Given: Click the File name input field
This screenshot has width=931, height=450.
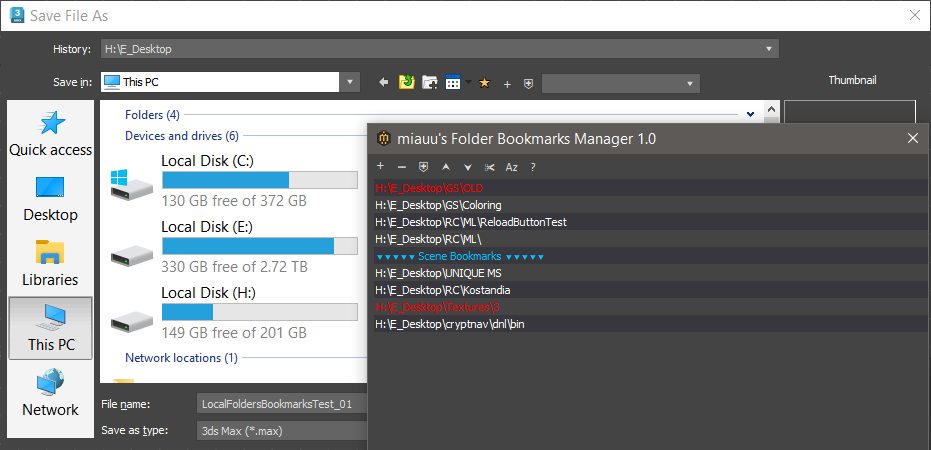Looking at the screenshot, I should coord(281,404).
